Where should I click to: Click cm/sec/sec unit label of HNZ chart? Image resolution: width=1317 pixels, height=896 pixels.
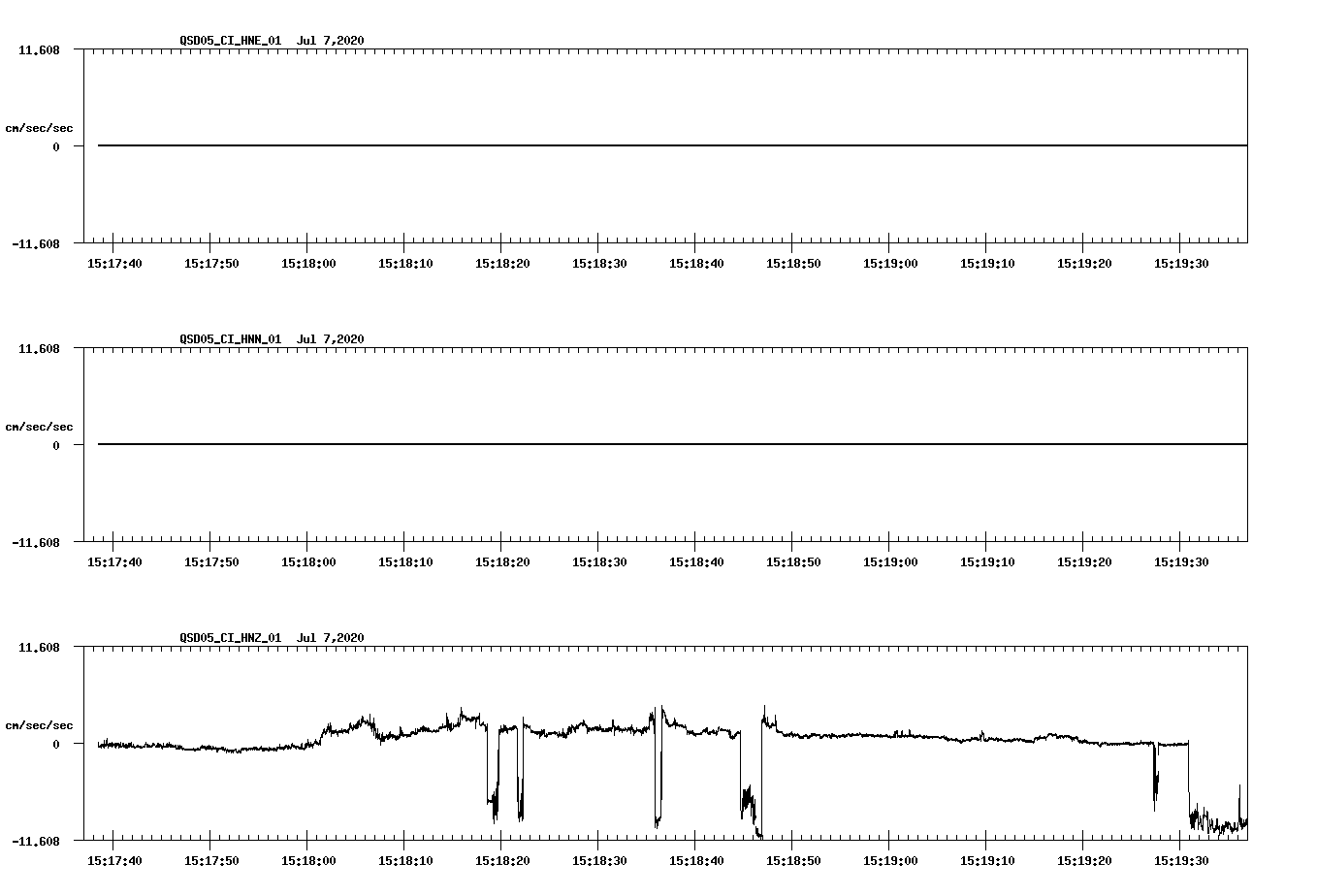pos(39,725)
